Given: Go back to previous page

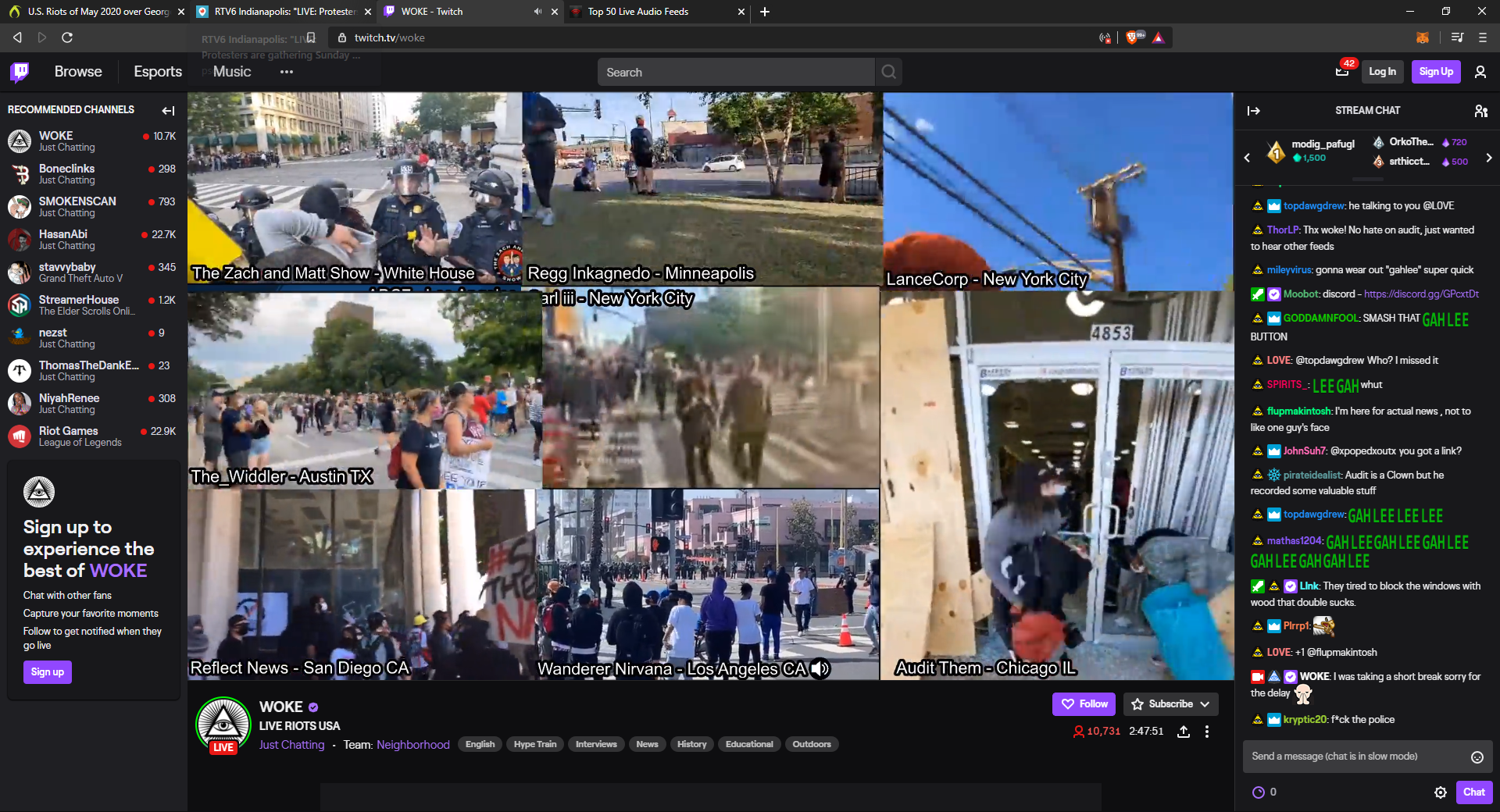Looking at the screenshot, I should pyautogui.click(x=17, y=37).
